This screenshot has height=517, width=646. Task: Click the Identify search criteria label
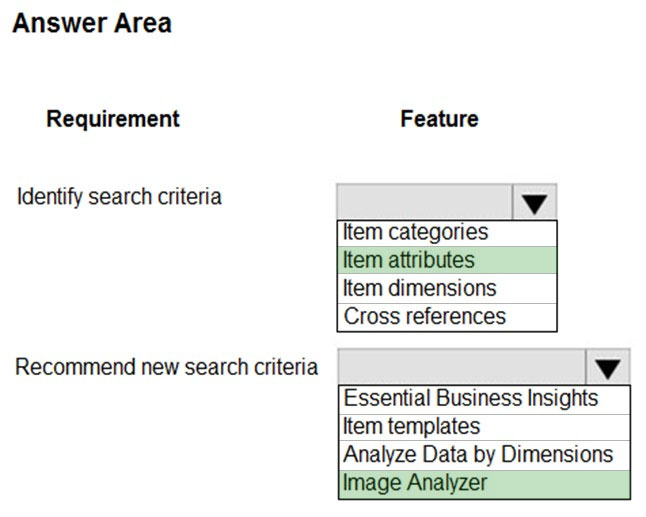tap(119, 197)
